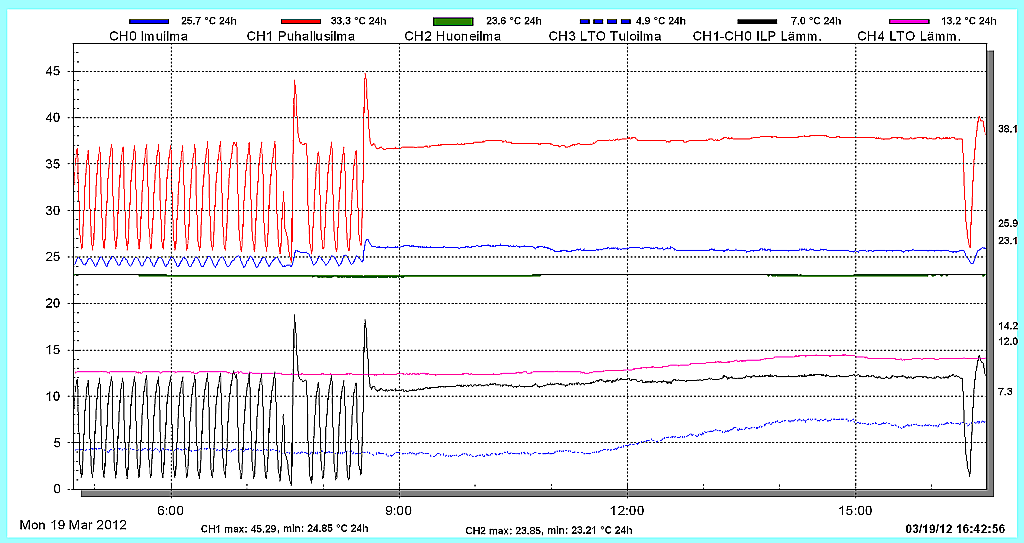Select the CH2 Huoneilma channel label

[452, 36]
